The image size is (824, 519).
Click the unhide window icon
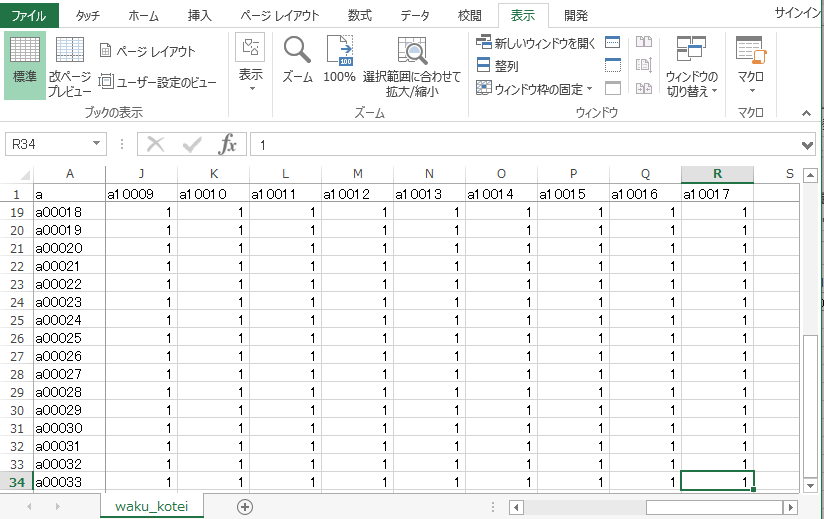pyautogui.click(x=613, y=88)
